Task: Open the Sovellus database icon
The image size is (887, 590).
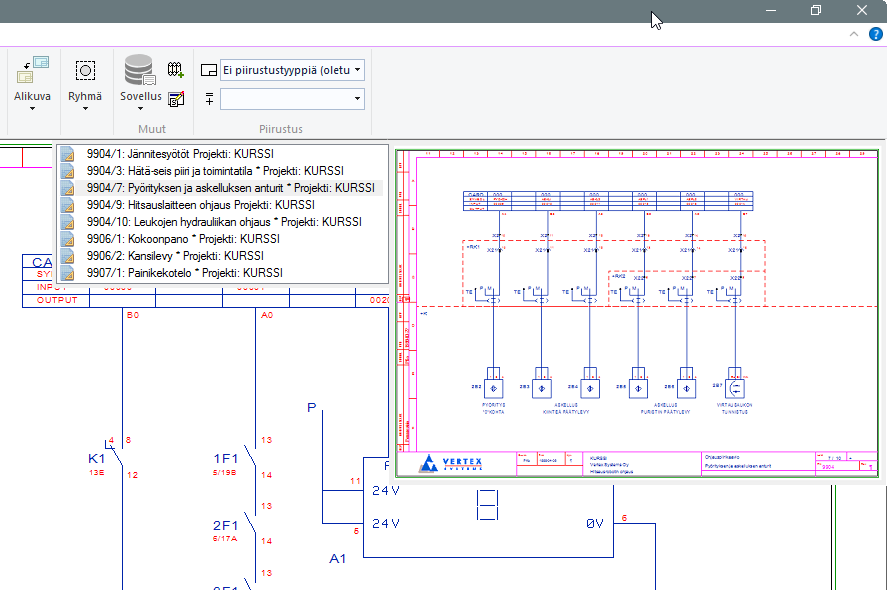Action: pos(139,70)
